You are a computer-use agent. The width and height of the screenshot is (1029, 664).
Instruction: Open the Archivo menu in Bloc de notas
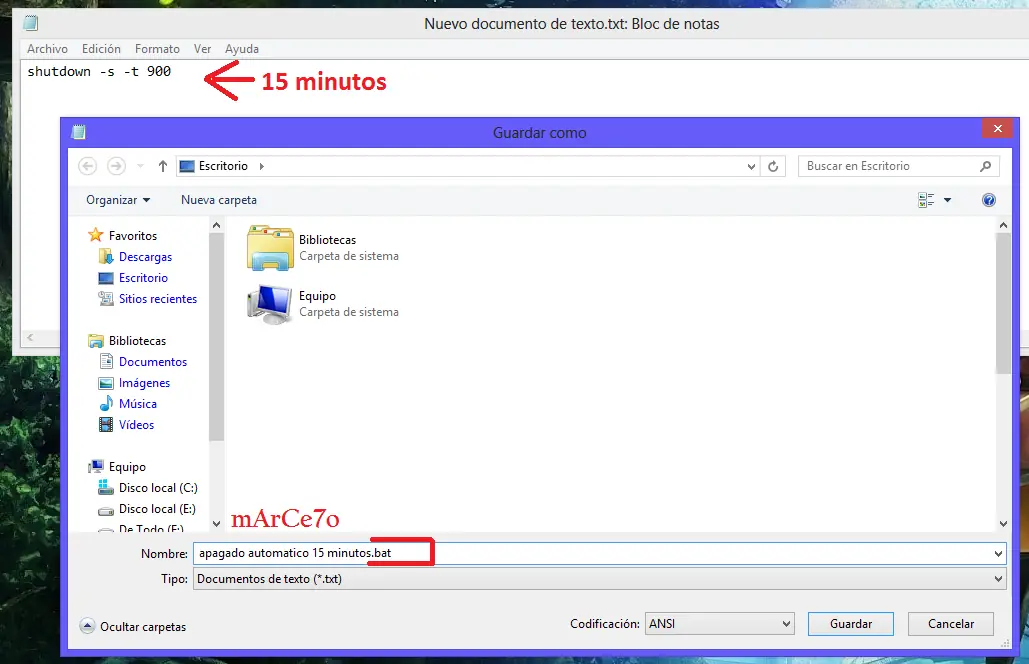[46, 48]
